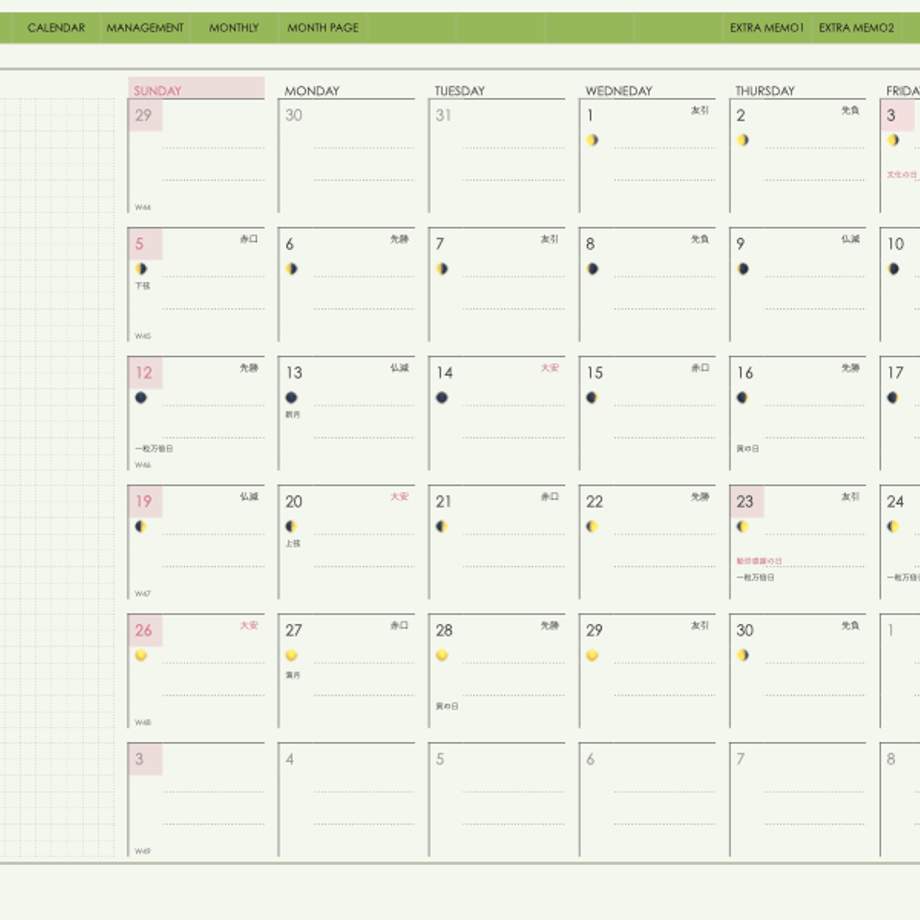
Task: Click the date number 16
Action: [745, 373]
